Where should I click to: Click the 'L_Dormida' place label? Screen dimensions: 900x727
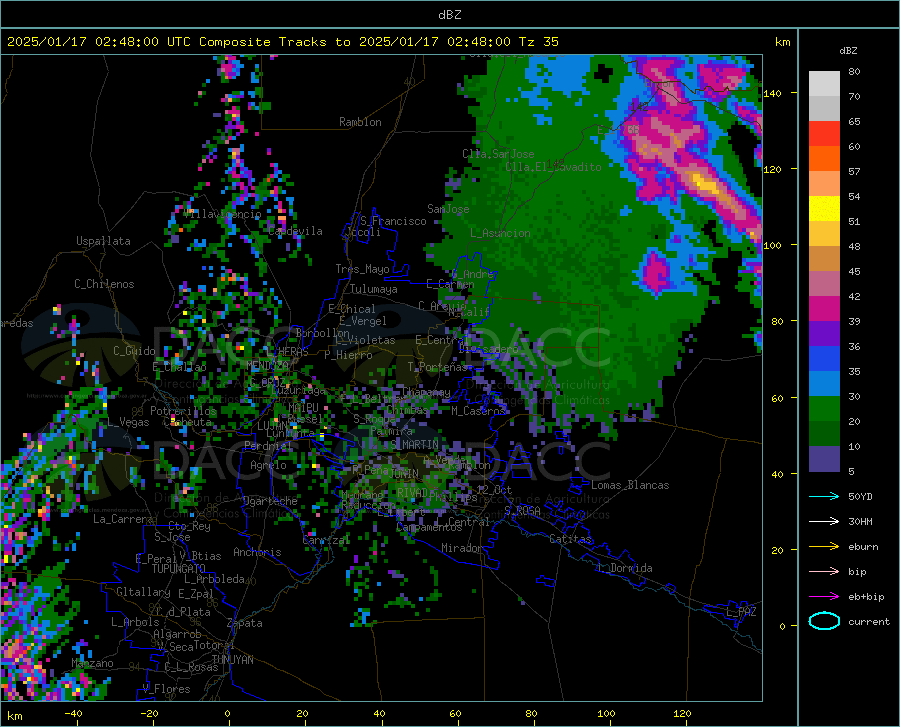coord(624,568)
